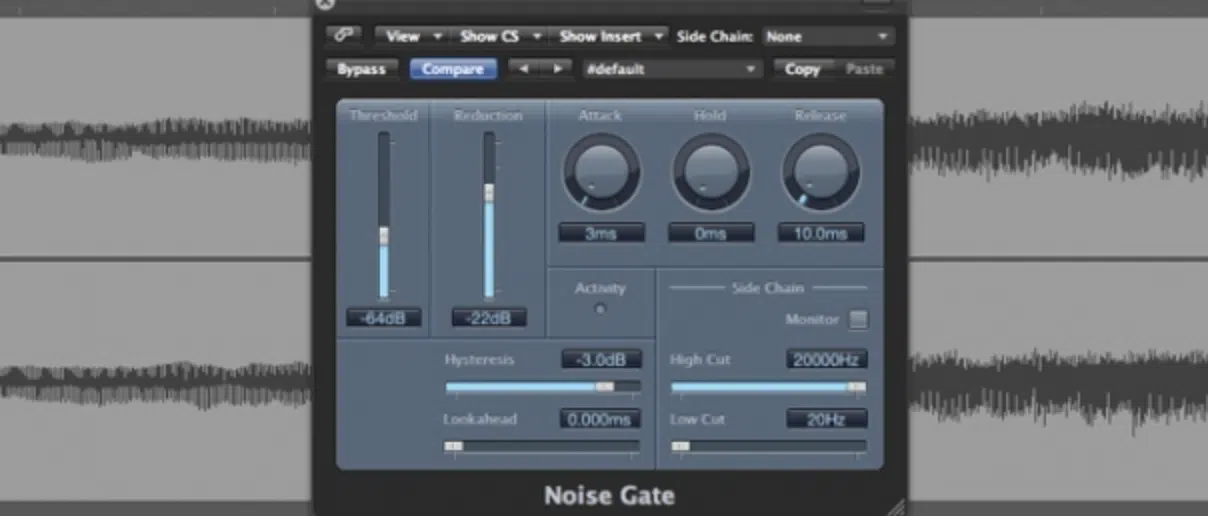Click the Noise Gate title text

[609, 495]
